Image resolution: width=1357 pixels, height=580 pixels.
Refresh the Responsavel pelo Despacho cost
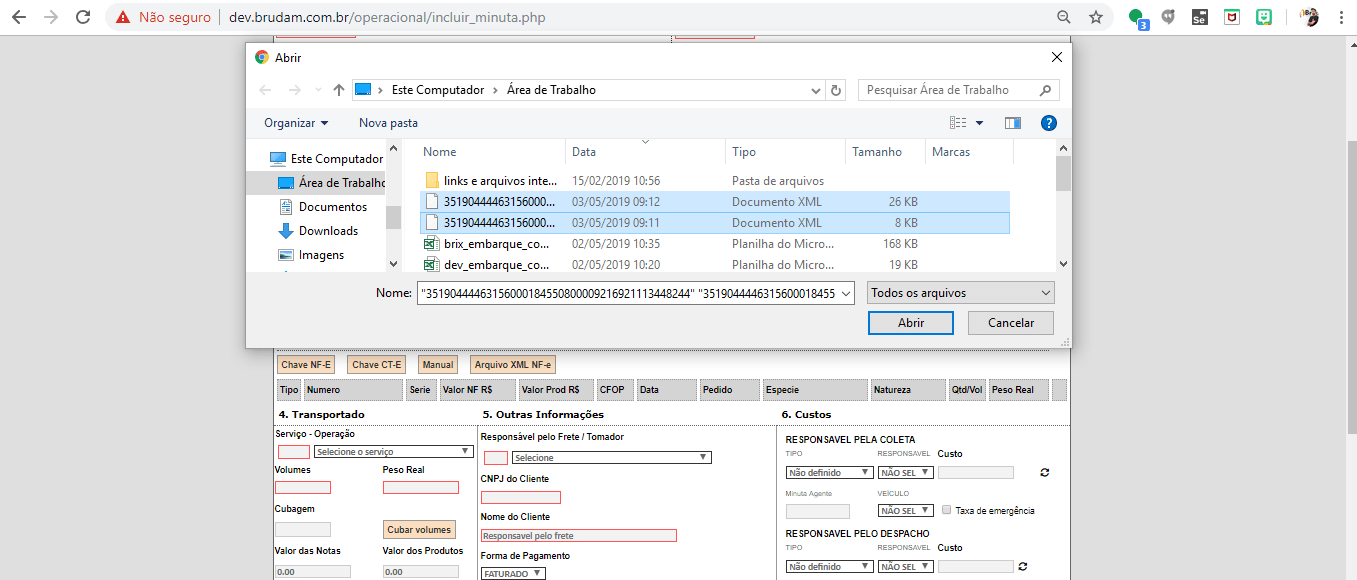tap(1022, 566)
